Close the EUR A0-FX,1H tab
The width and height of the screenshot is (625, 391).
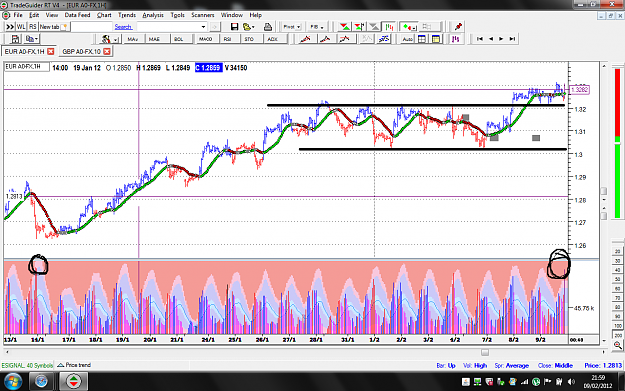click(x=51, y=51)
